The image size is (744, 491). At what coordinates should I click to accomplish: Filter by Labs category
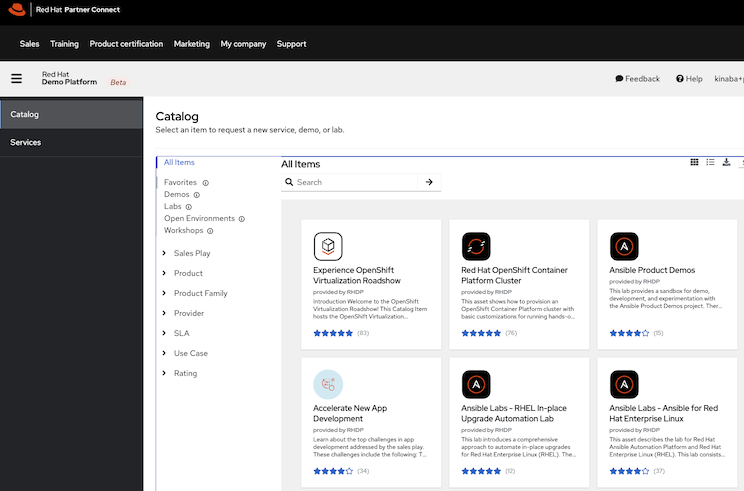(173, 206)
